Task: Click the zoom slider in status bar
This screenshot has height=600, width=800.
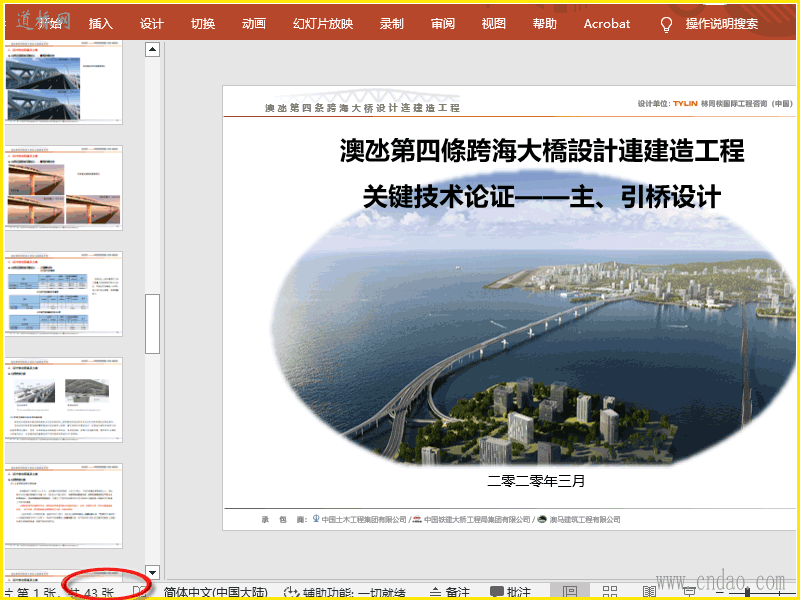Action: click(748, 592)
